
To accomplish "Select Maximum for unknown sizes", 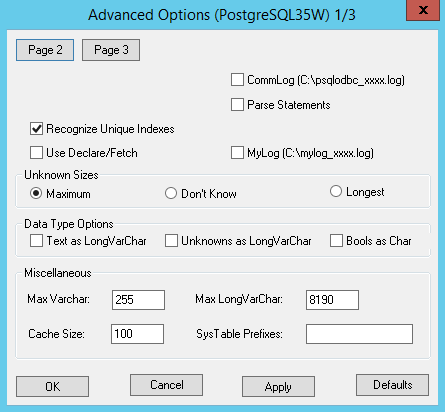I will point(36,193).
